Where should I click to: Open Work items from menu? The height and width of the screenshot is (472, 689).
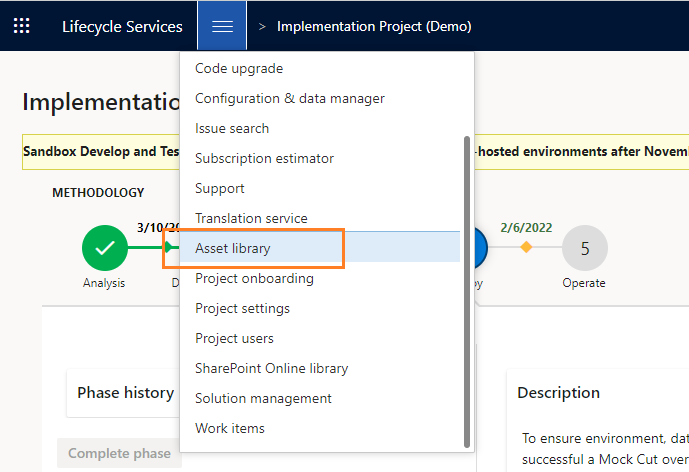tap(230, 428)
